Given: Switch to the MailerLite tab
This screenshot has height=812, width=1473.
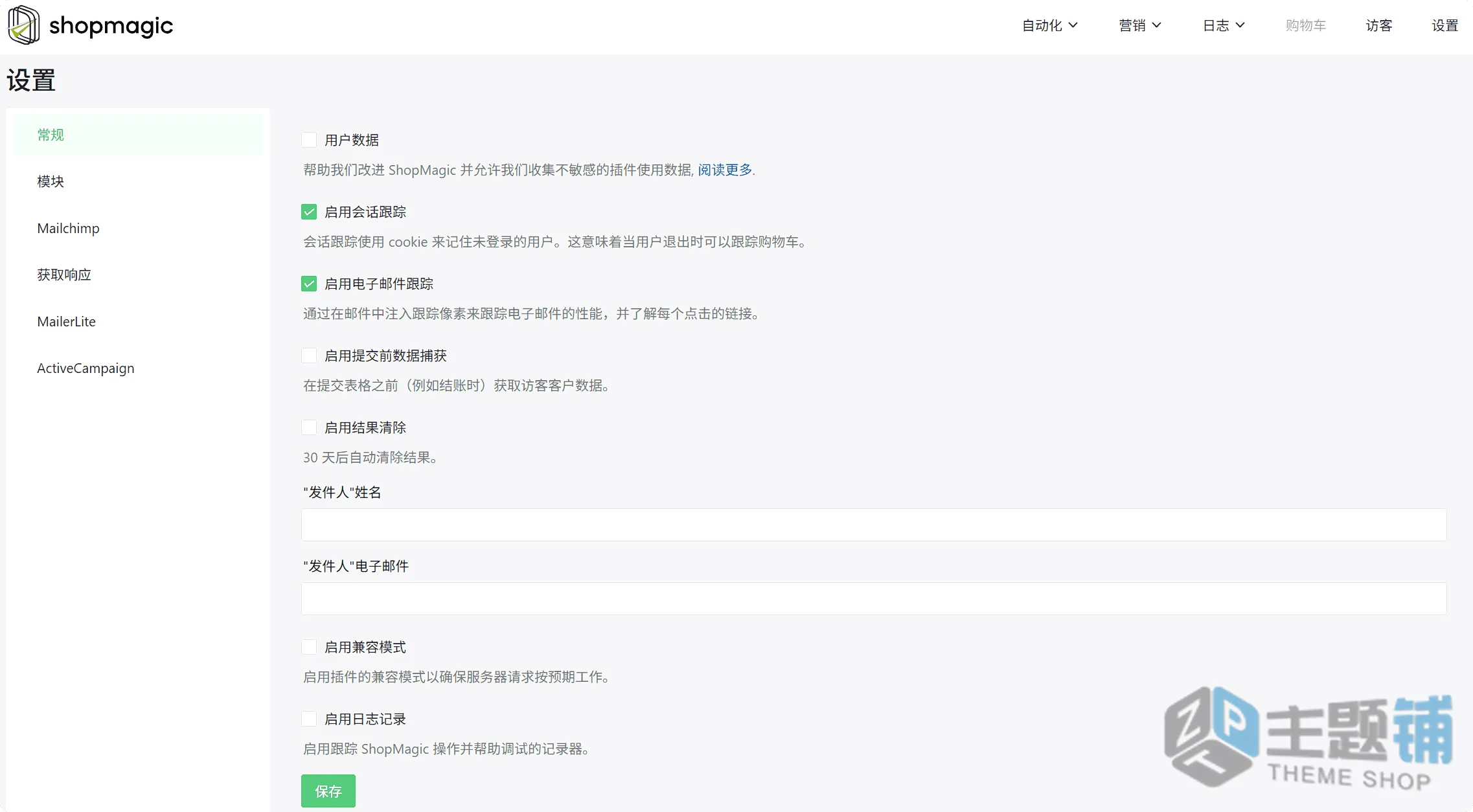Looking at the screenshot, I should pyautogui.click(x=137, y=321).
